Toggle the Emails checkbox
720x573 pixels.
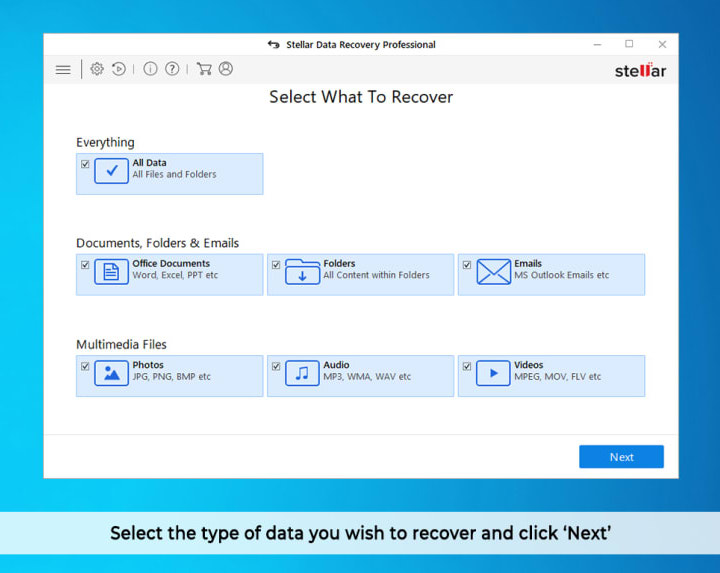[x=467, y=265]
